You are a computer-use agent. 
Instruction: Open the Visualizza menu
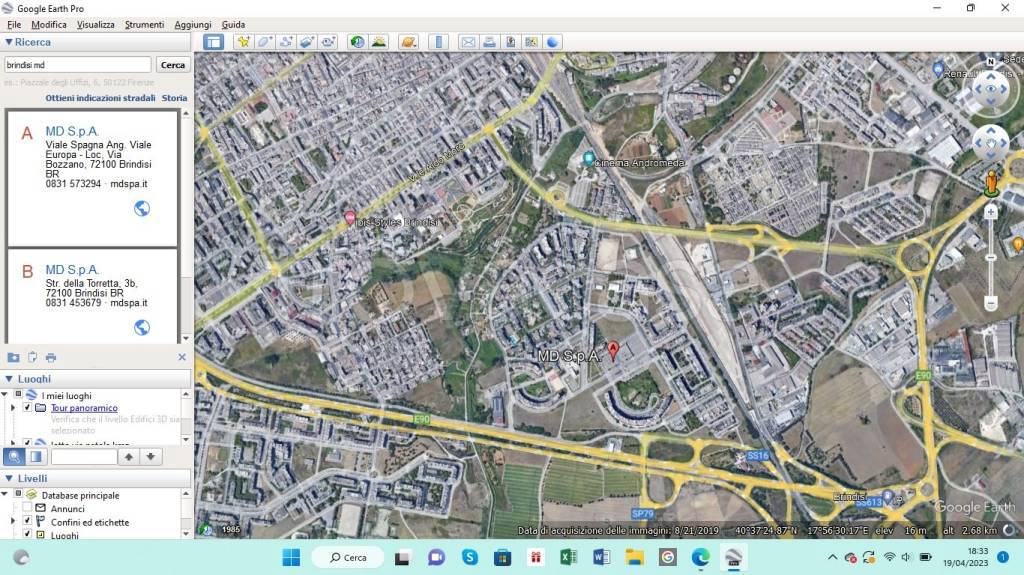click(95, 24)
